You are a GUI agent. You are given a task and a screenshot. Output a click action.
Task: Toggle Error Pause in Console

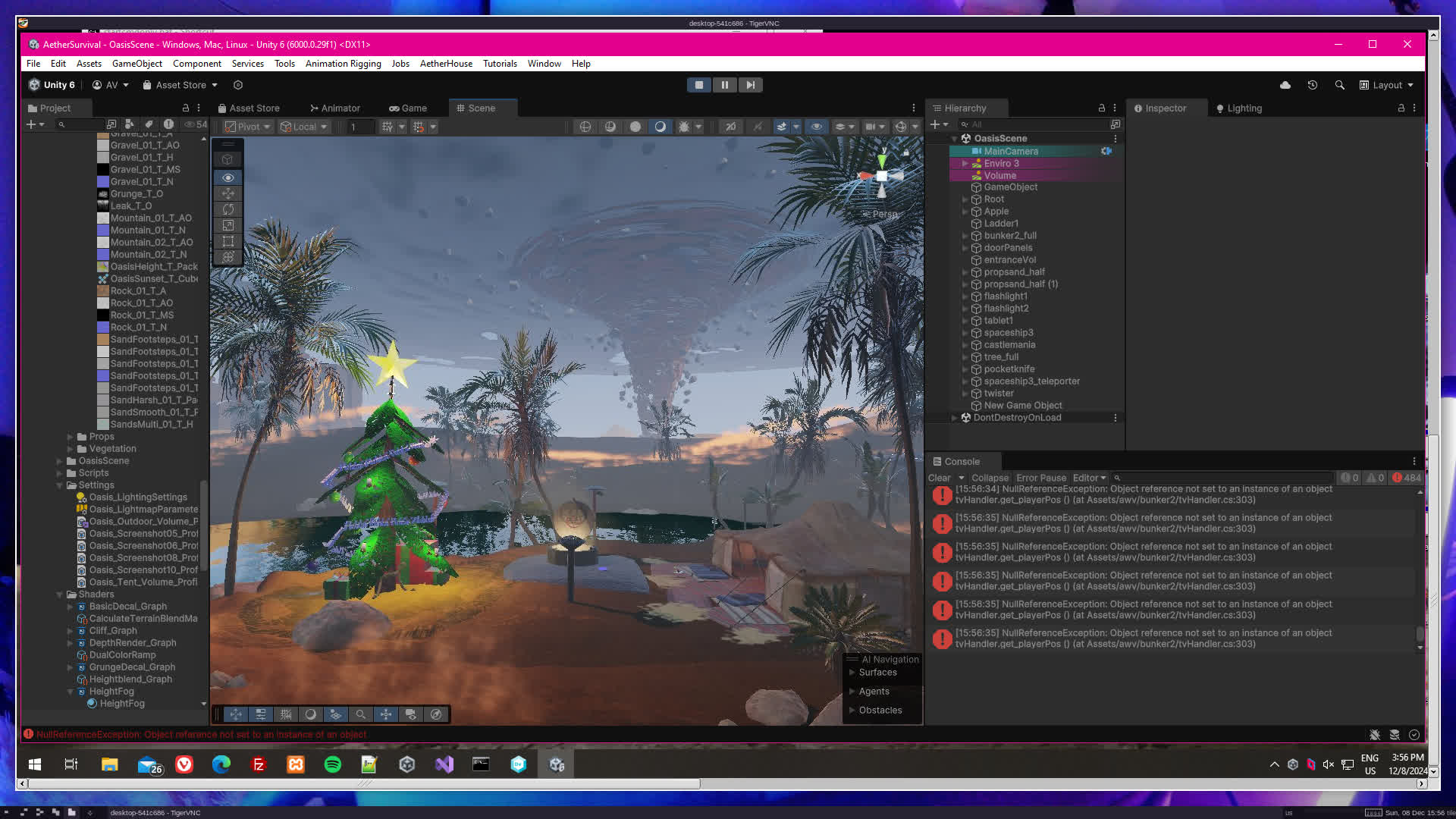tap(1040, 478)
